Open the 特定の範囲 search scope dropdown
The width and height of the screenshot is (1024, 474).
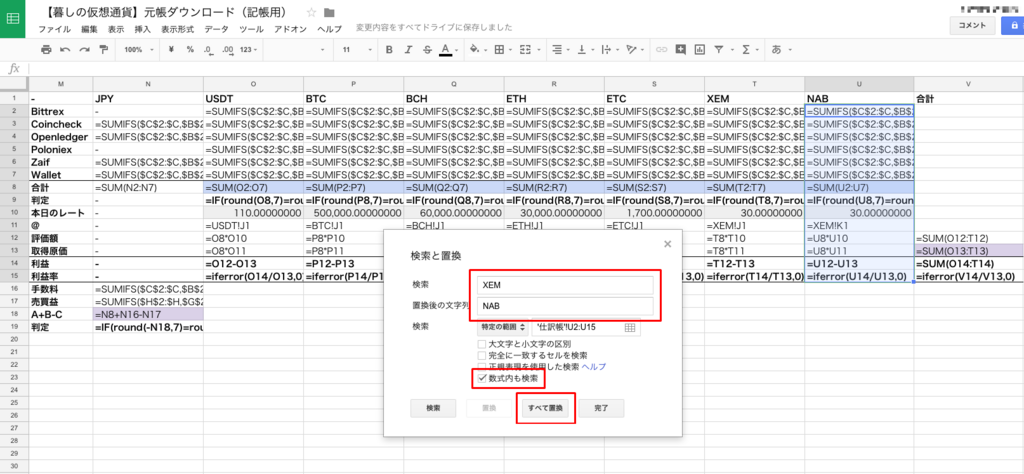[x=502, y=327]
